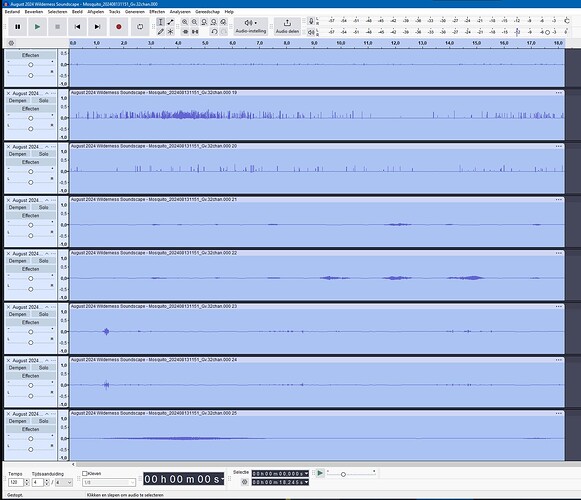Start playback with the green Play button
This screenshot has height=500, width=581.
tap(37, 27)
